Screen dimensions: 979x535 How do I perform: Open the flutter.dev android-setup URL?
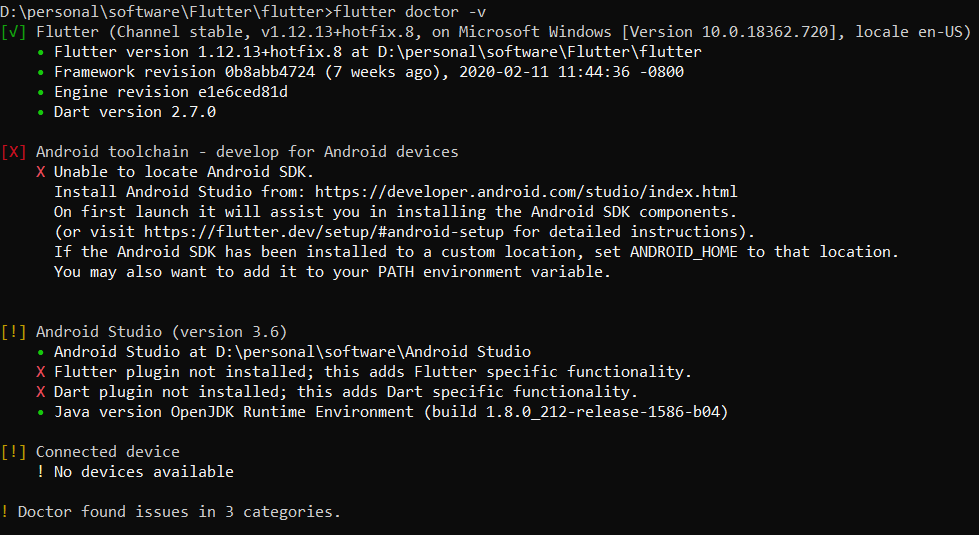(323, 232)
